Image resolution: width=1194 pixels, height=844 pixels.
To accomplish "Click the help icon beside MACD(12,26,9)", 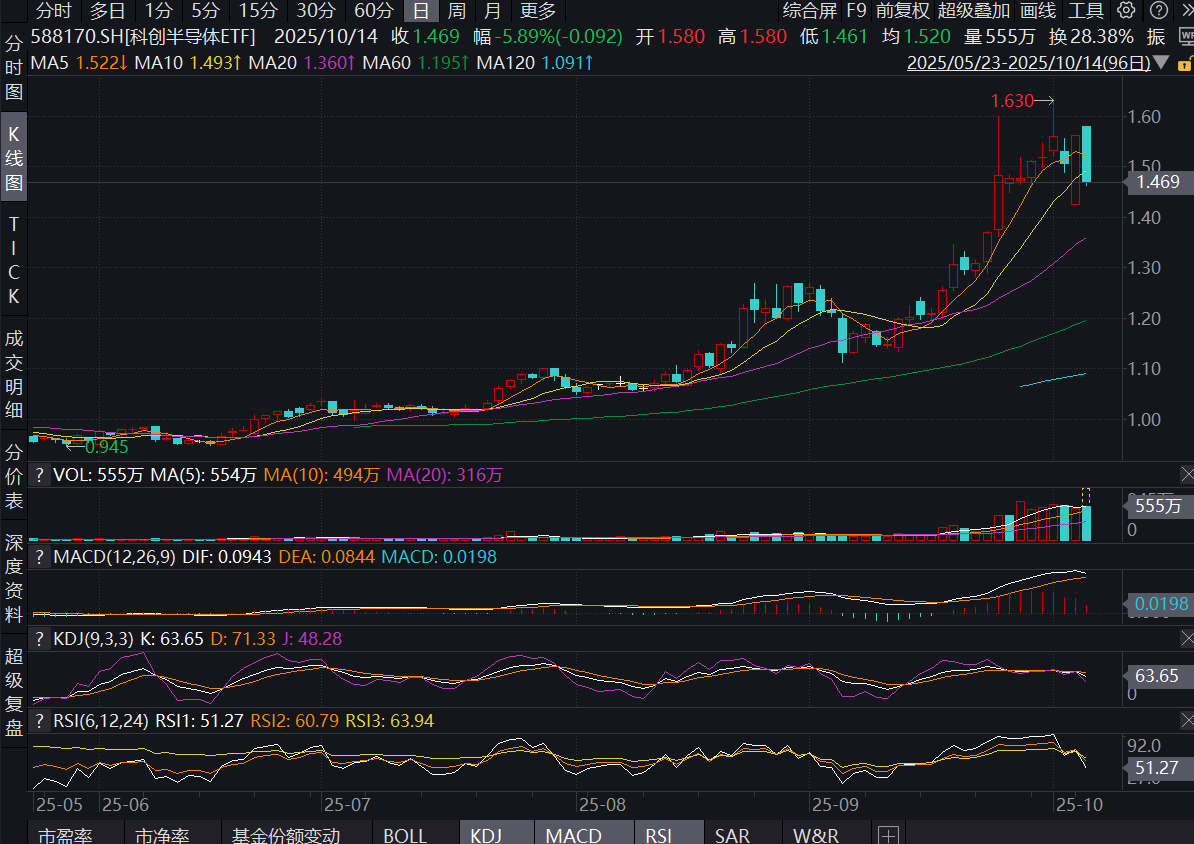I will point(40,556).
